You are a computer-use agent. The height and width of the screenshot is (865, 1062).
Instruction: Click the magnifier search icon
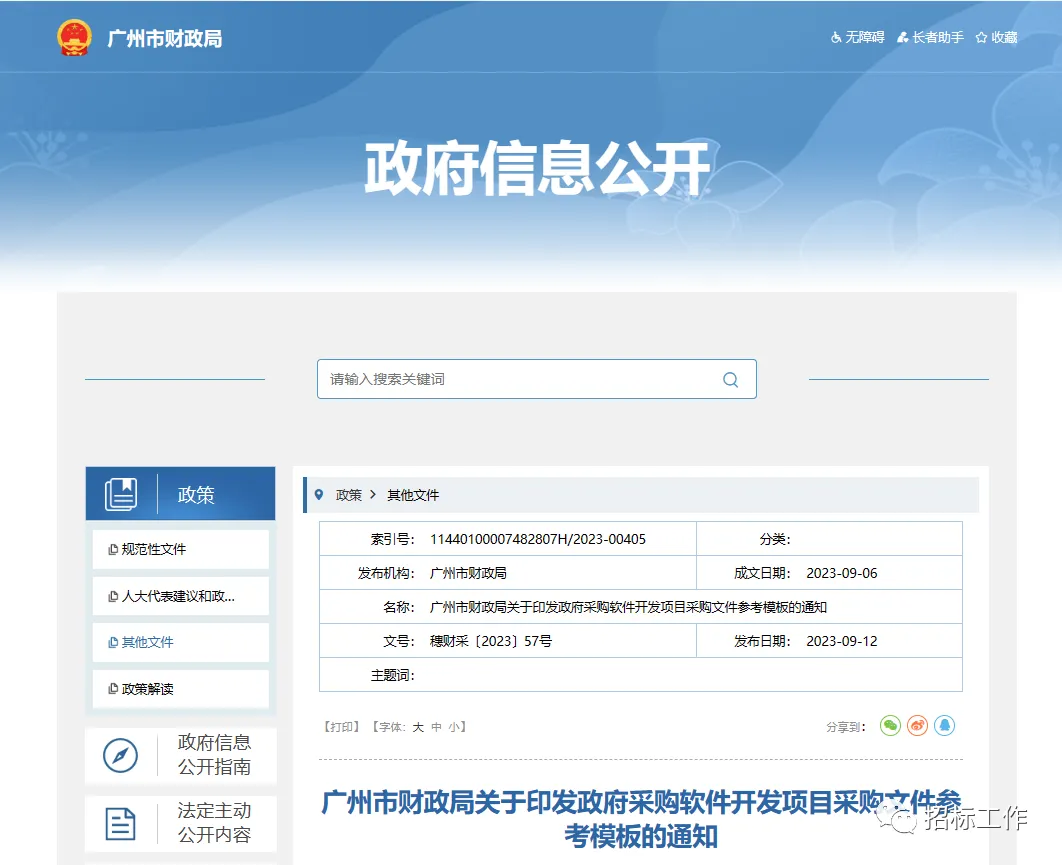click(x=730, y=380)
